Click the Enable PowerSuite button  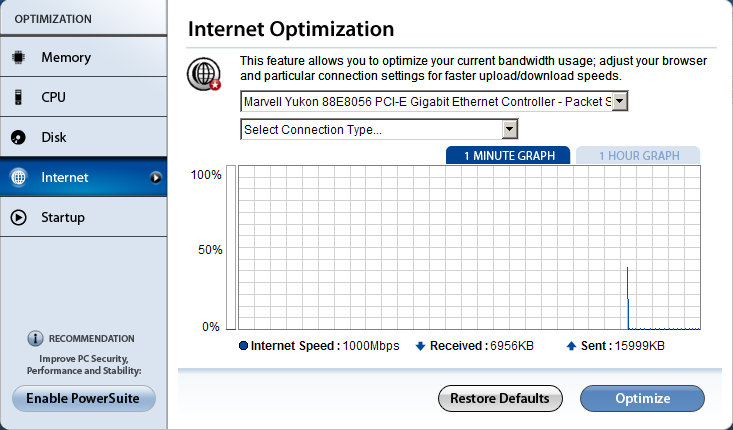83,399
